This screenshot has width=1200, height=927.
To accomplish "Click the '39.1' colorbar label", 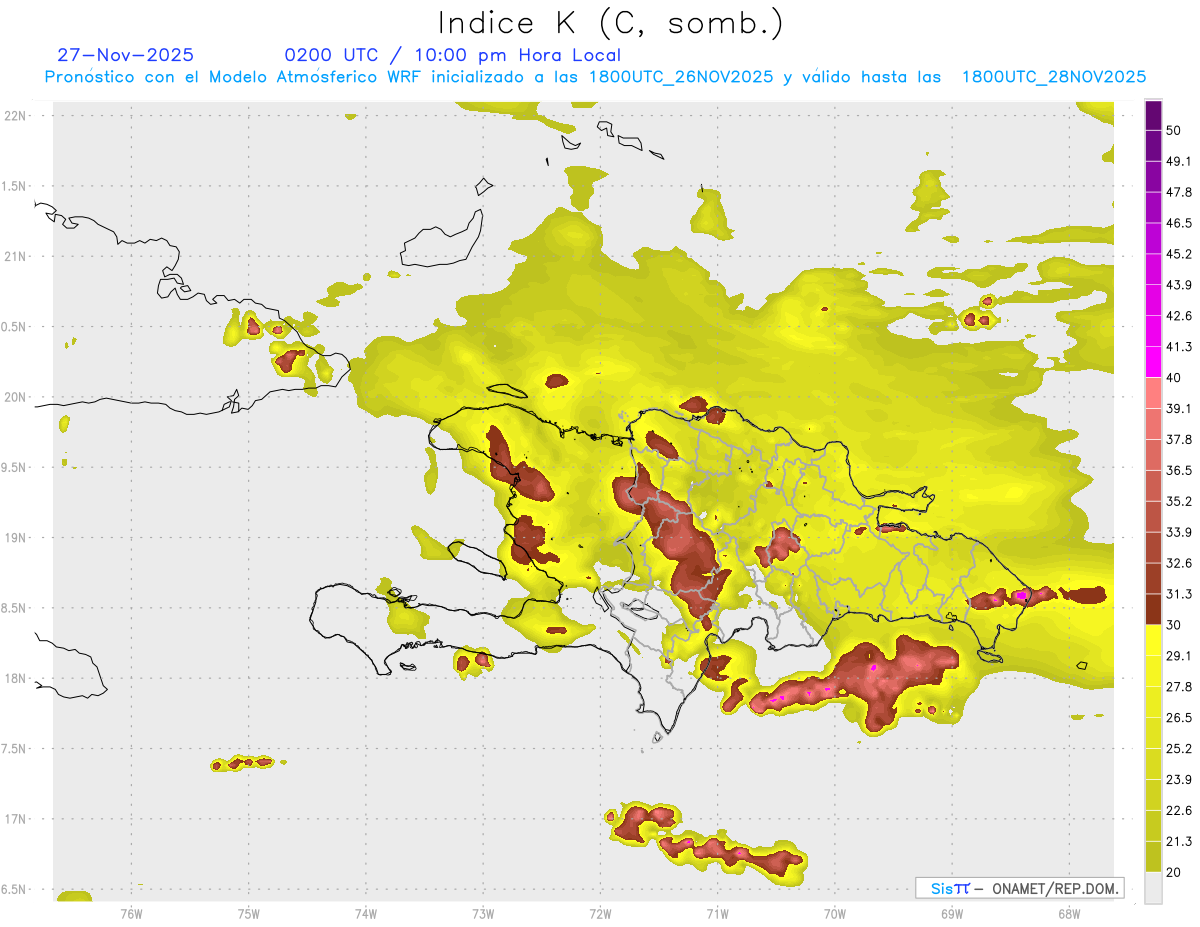I will [1178, 409].
